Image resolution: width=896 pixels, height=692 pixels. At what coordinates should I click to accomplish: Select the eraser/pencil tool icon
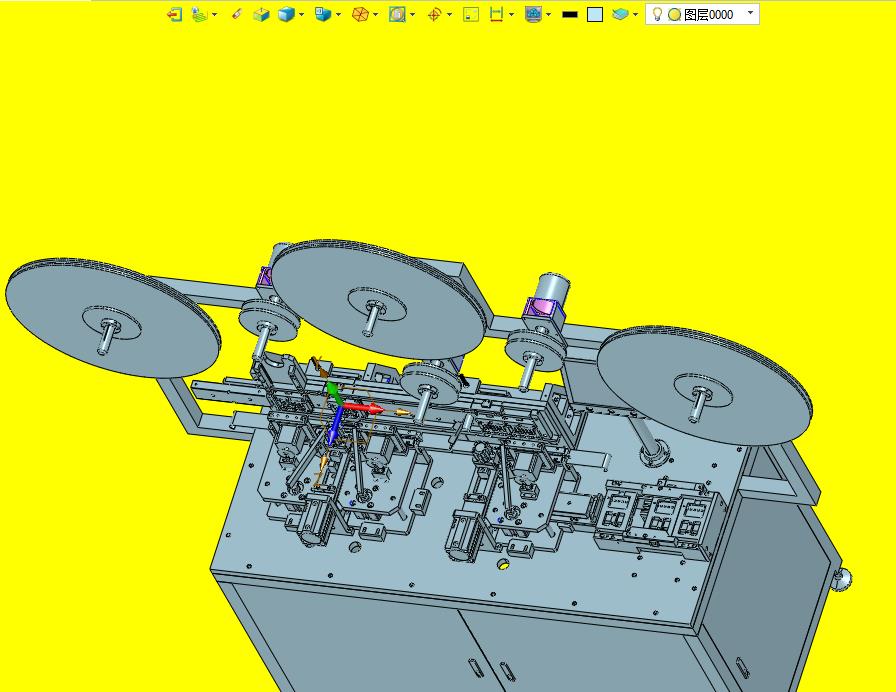[x=237, y=14]
